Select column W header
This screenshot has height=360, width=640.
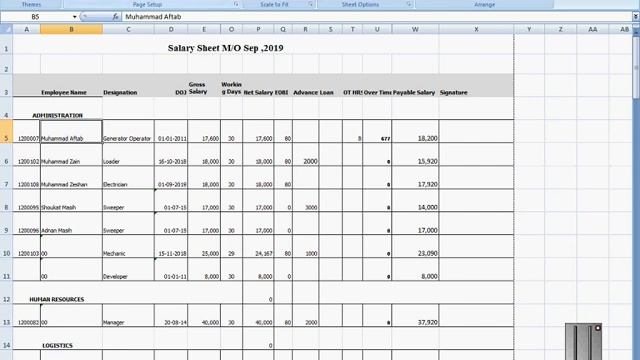[x=415, y=29]
